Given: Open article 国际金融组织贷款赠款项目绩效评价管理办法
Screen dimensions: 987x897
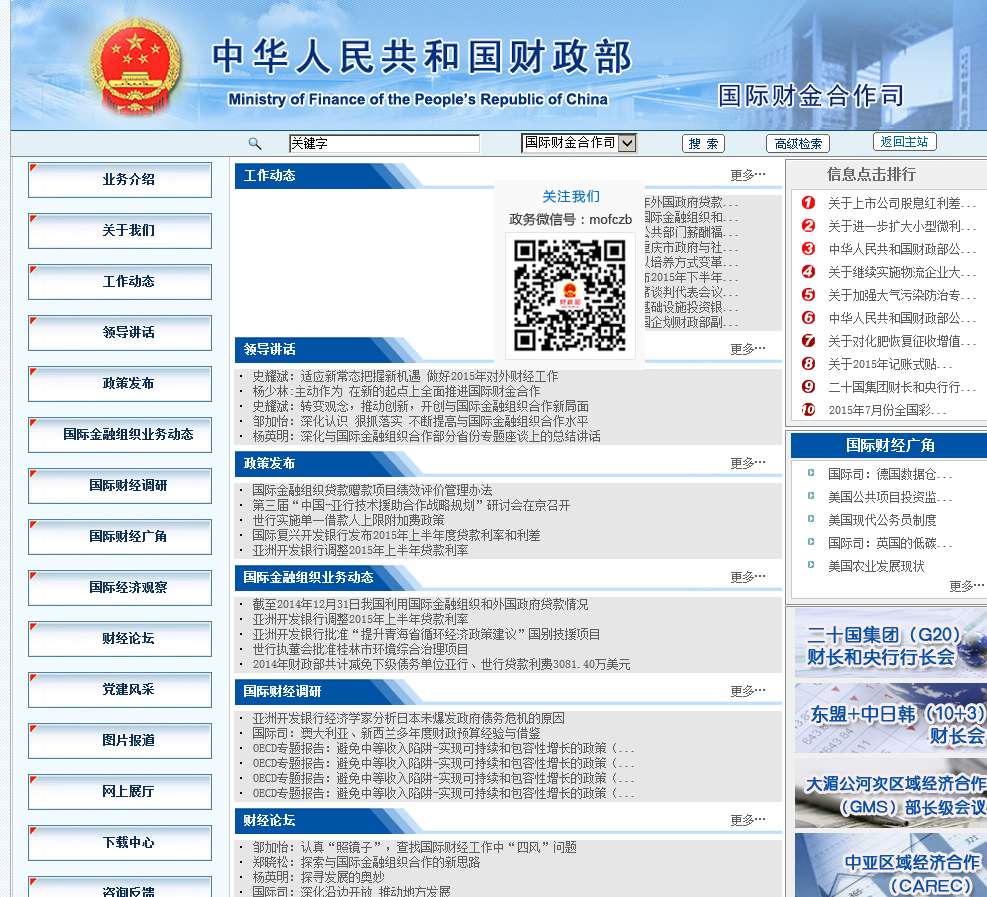Looking at the screenshot, I should coord(372,490).
